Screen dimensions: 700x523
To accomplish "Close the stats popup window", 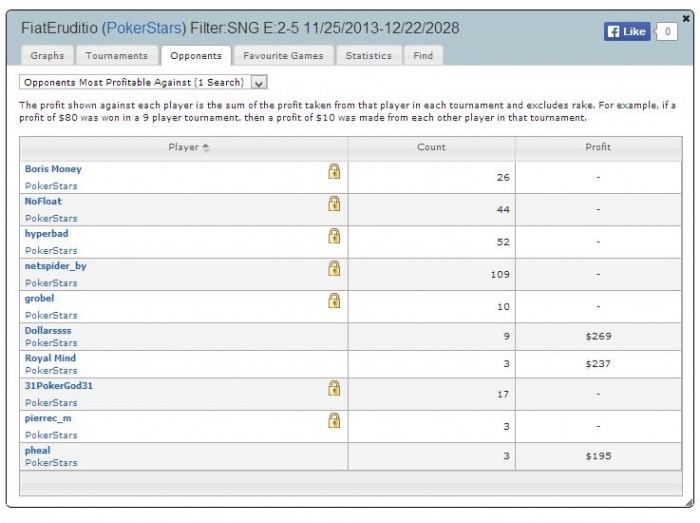I will tap(686, 18).
